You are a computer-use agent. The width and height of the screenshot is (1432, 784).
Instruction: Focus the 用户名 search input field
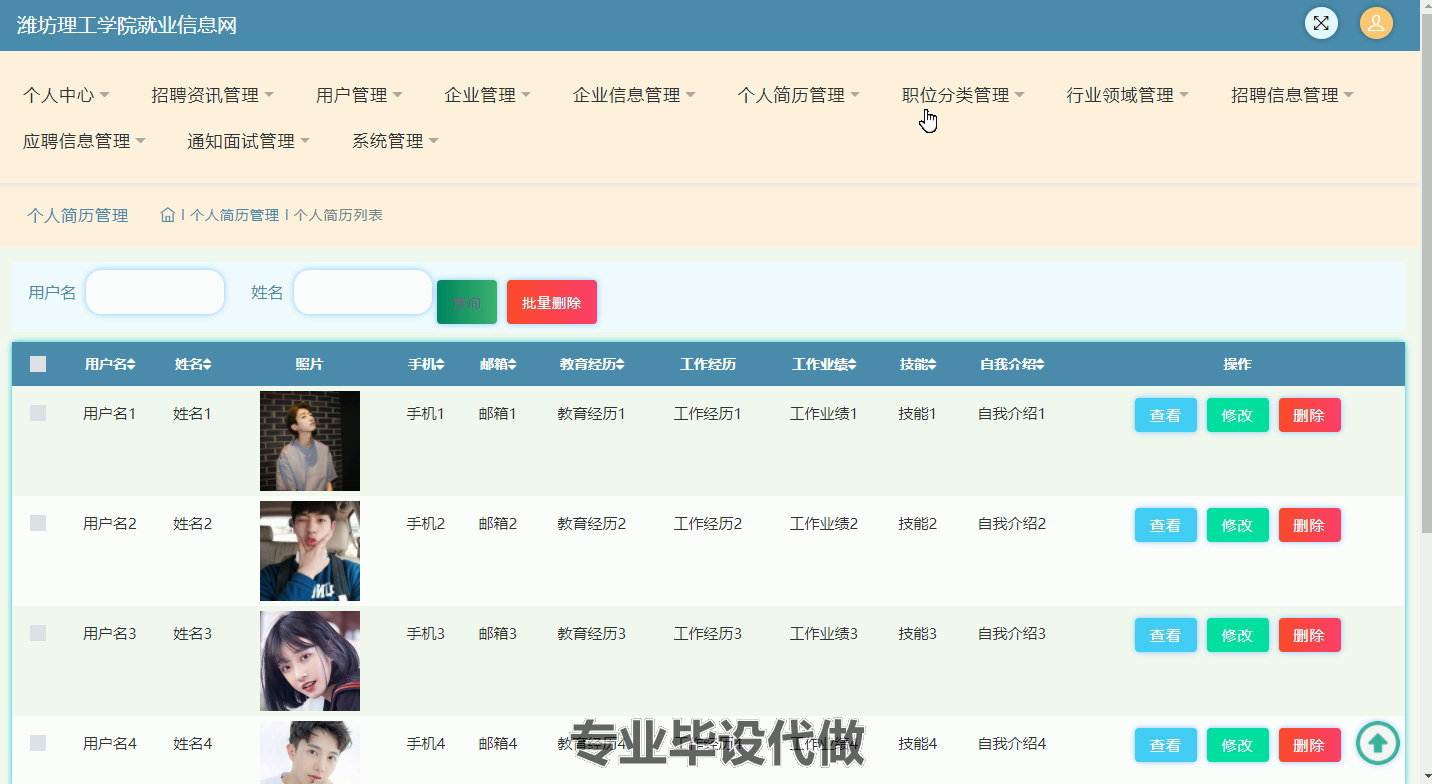[155, 292]
